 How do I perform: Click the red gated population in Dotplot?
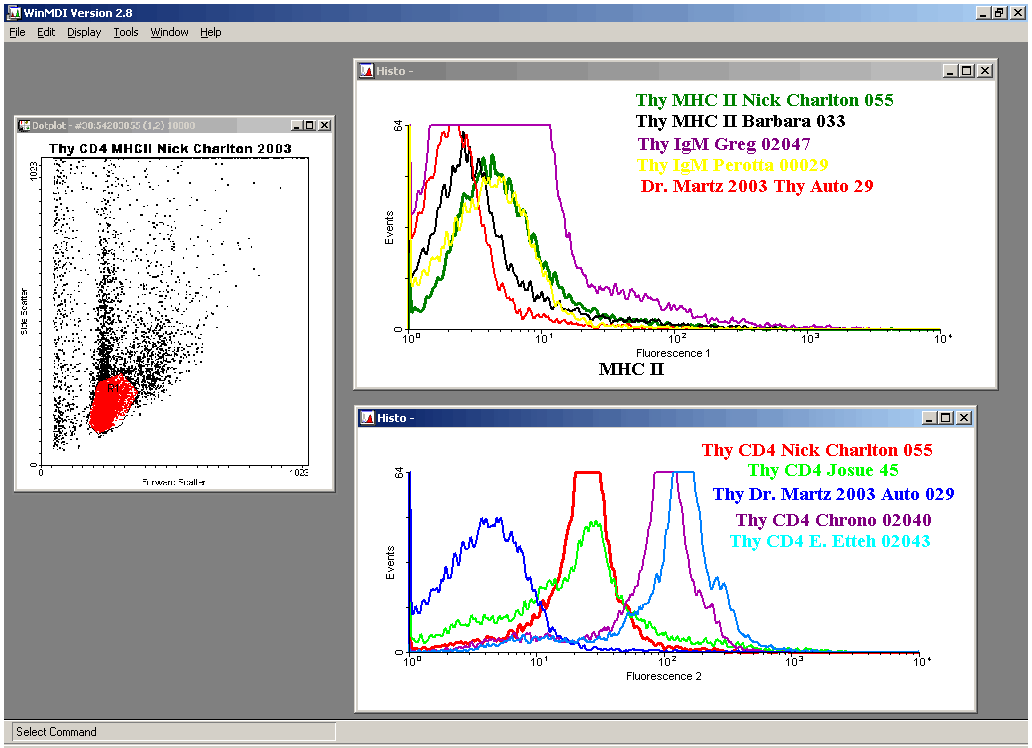pos(111,405)
